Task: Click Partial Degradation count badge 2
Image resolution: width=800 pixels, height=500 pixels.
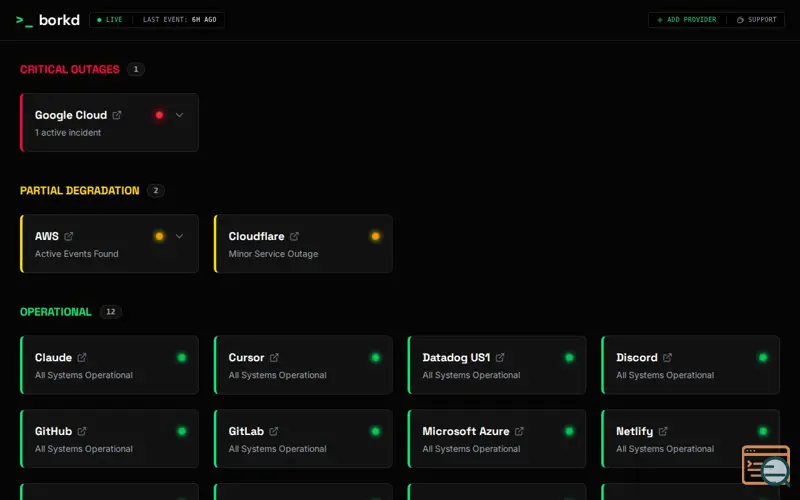Action: coord(156,190)
